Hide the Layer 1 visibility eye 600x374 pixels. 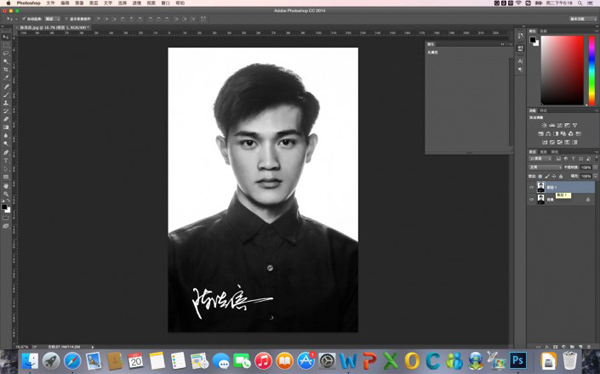click(x=531, y=187)
